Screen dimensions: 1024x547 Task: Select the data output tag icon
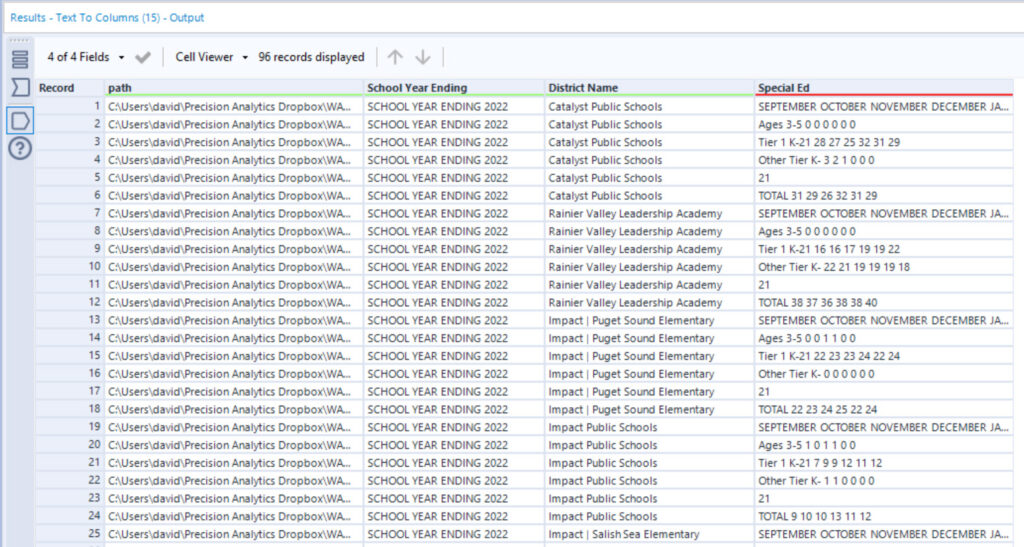[x=20, y=121]
